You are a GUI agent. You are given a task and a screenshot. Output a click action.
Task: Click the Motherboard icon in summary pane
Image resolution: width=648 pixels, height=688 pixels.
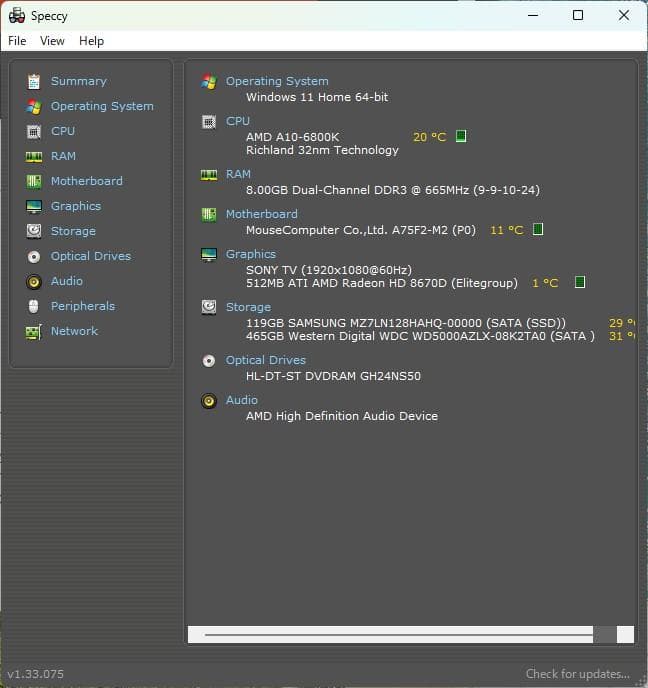[x=209, y=215]
